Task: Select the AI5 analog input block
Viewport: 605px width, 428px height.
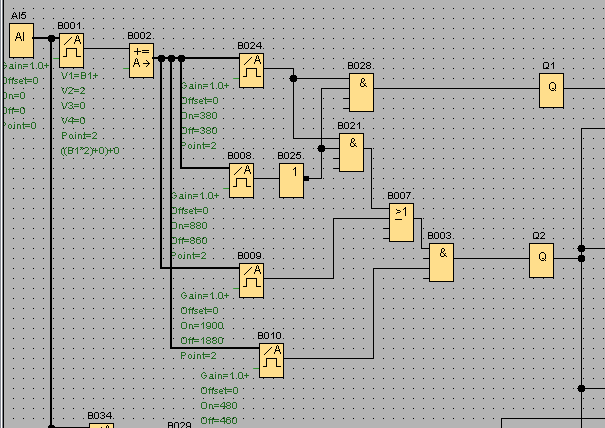Action: tap(21, 41)
